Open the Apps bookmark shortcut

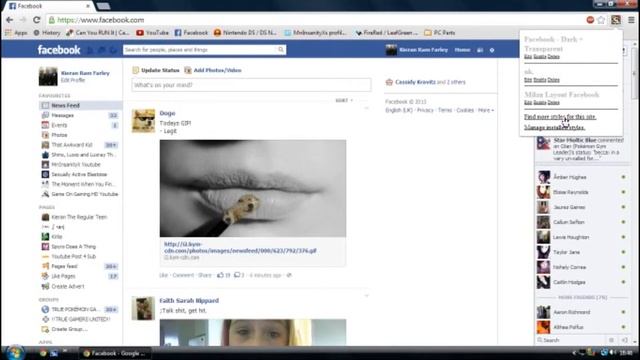click(x=17, y=33)
